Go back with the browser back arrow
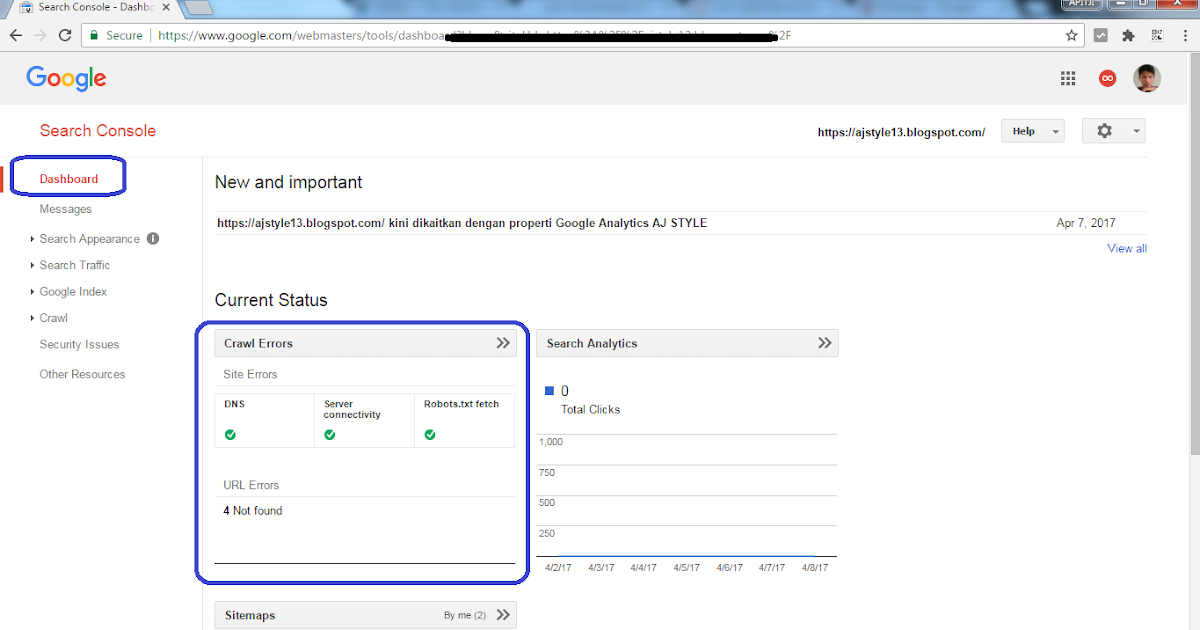Viewport: 1200px width, 630px height. (16, 35)
